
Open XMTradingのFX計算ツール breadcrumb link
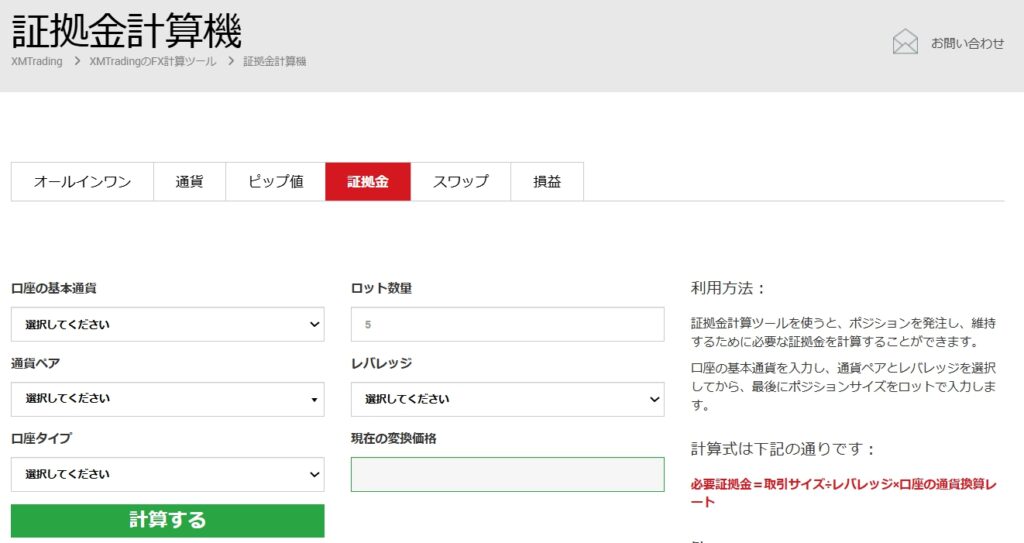[x=152, y=62]
